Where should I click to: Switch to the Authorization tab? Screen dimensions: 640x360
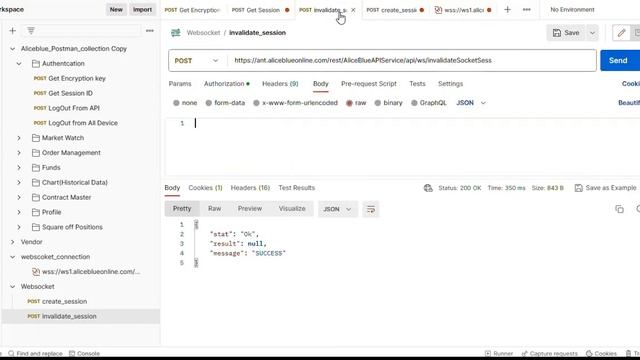coord(227,84)
